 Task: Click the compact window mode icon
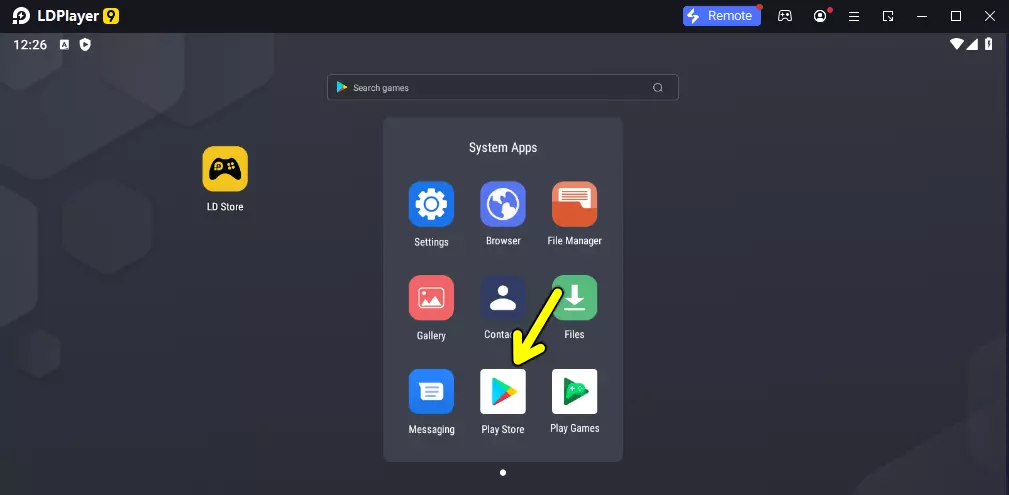click(888, 17)
